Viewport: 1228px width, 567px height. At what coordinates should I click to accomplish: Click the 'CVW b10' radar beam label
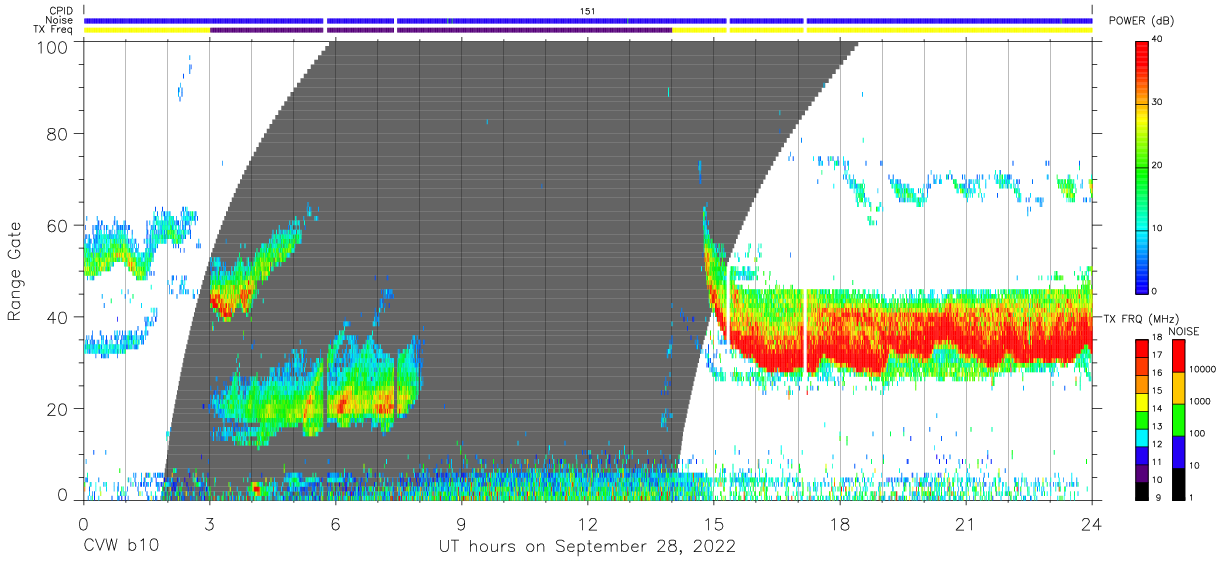[119, 546]
